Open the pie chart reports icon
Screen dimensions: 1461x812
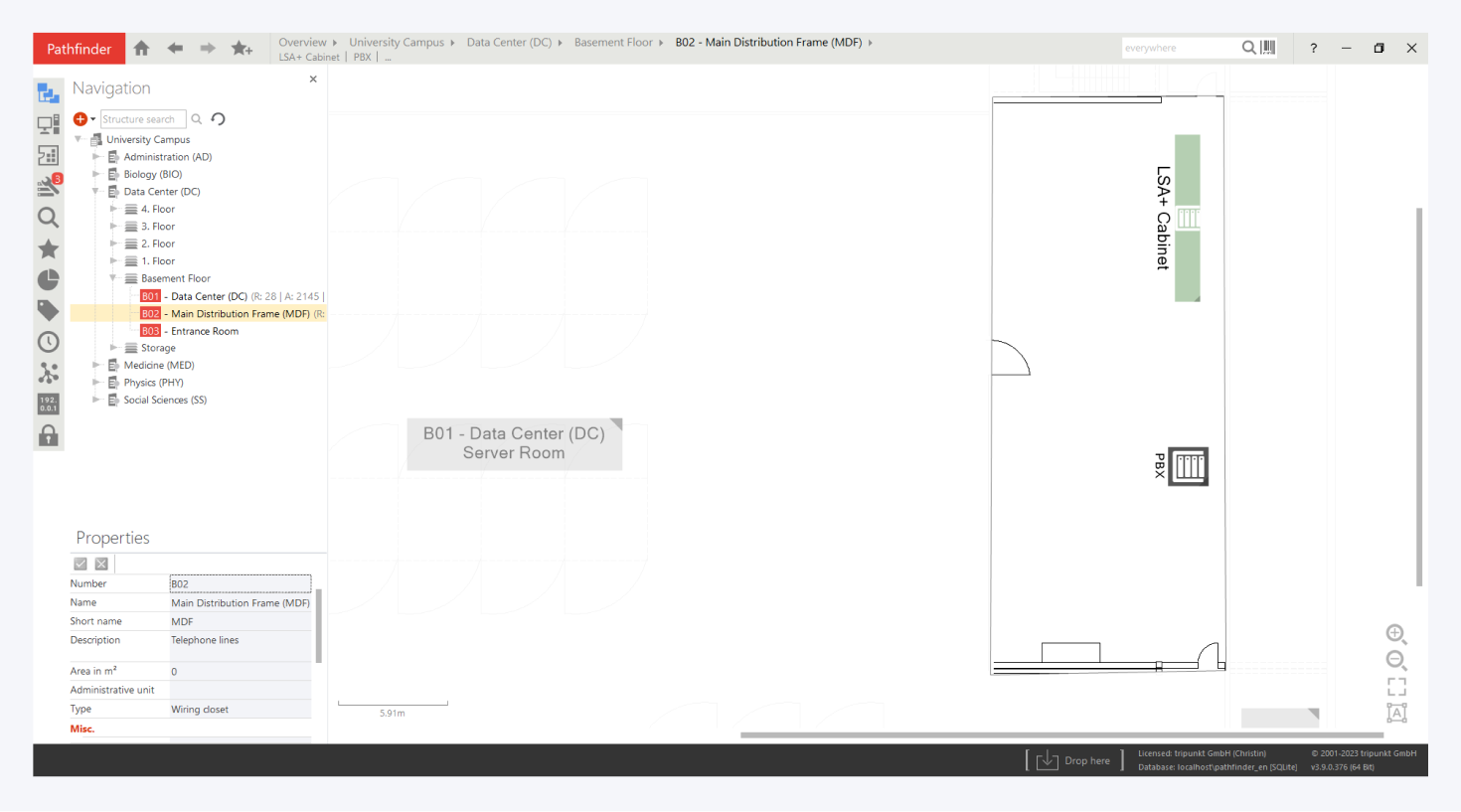[x=48, y=279]
